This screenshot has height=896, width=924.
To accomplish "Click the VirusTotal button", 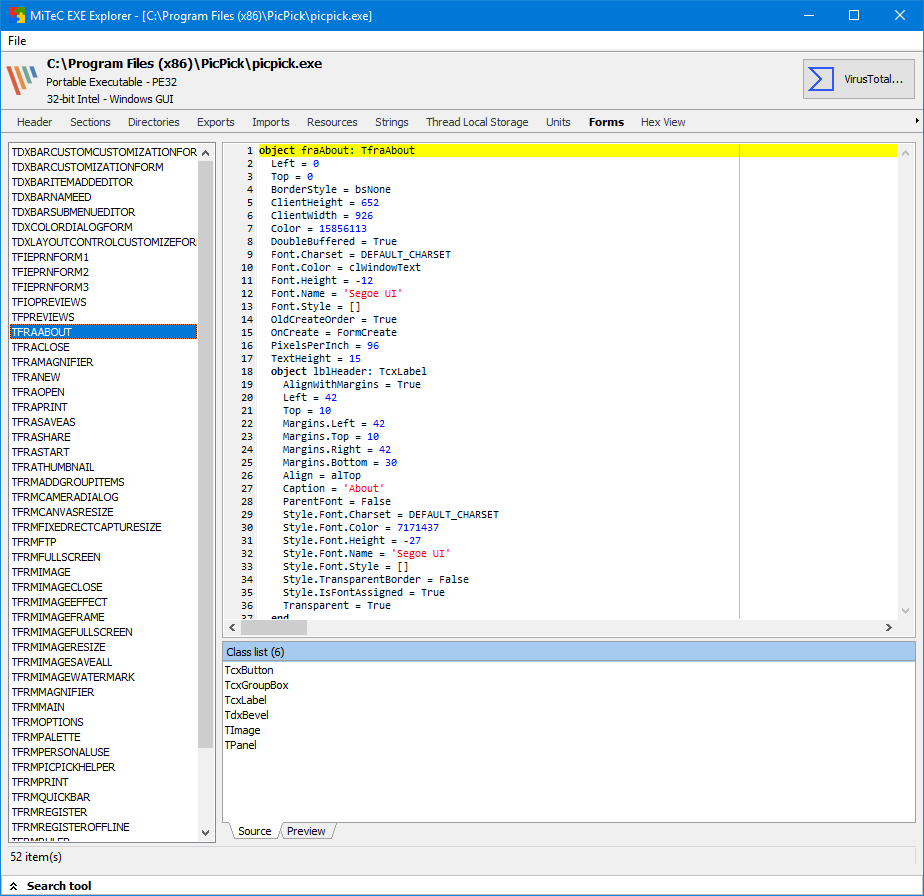I will [x=859, y=79].
